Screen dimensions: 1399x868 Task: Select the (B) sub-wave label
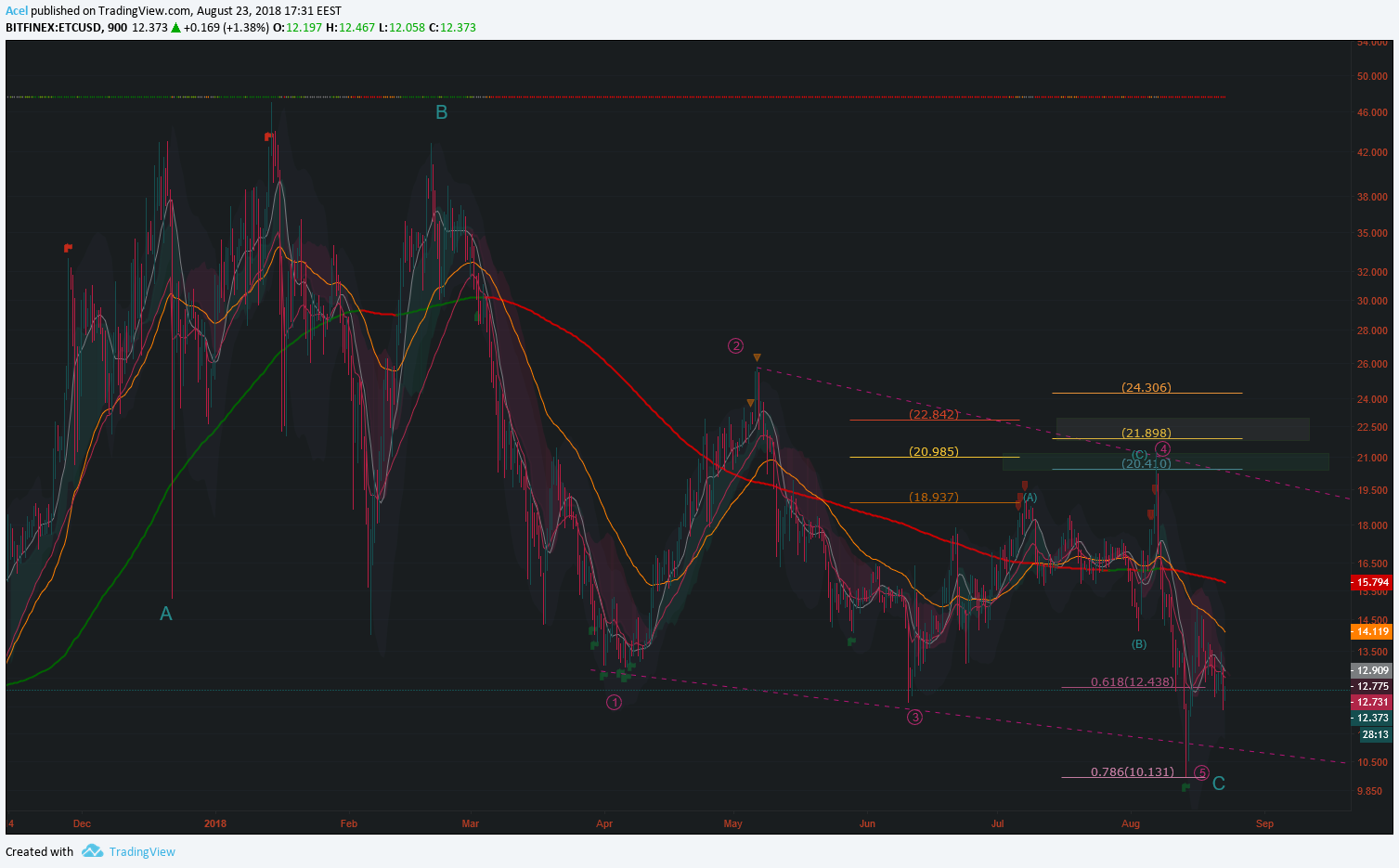1139,644
